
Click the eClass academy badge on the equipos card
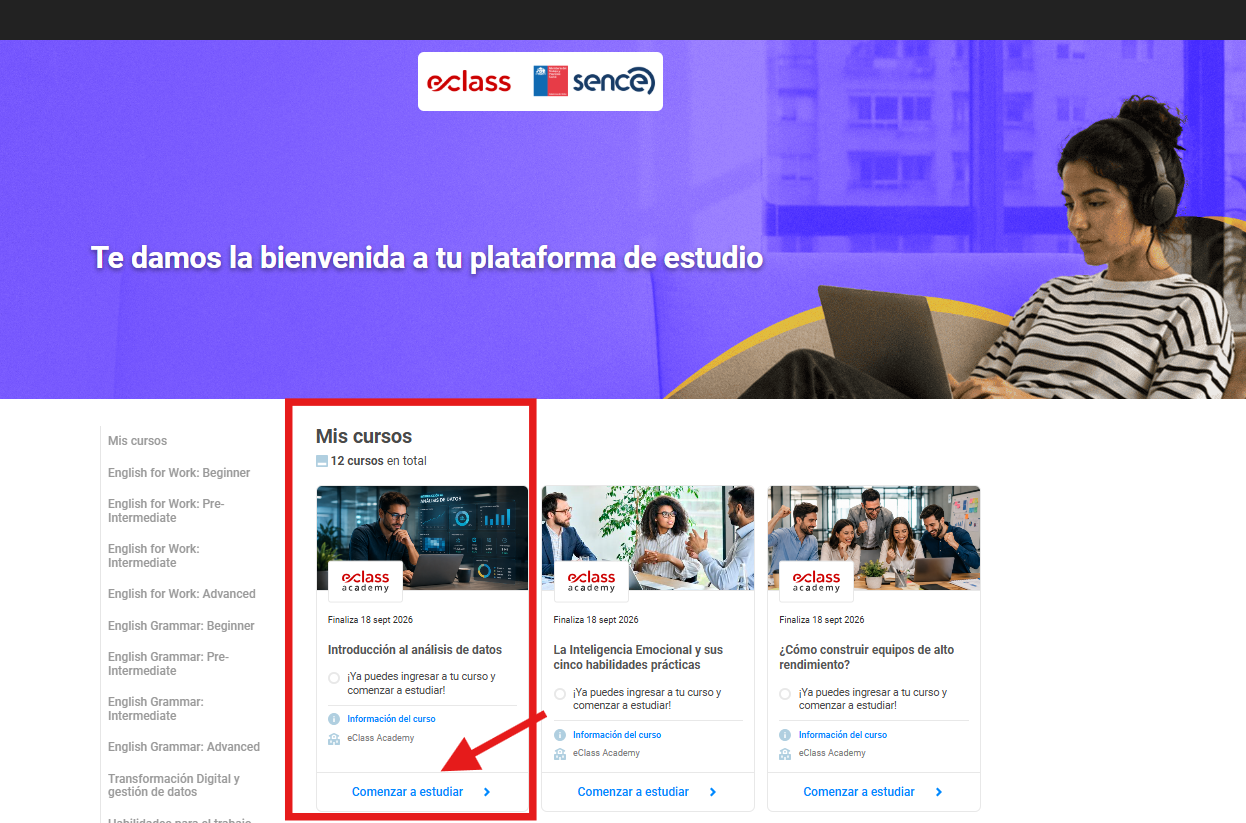point(817,581)
